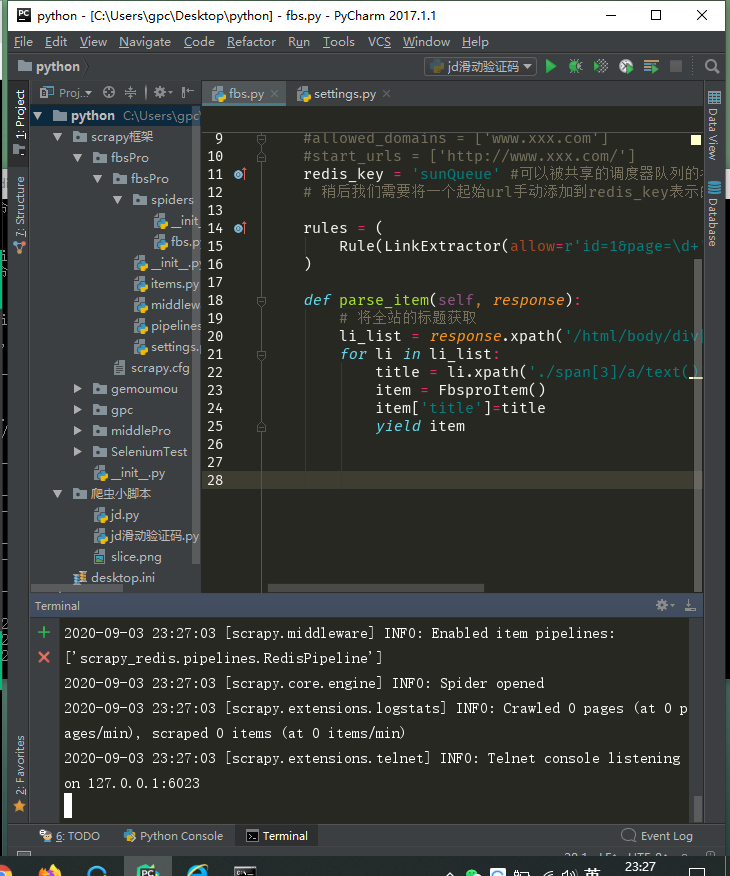Open the Proj. view selector dropdown
730x876 pixels.
[x=66, y=92]
